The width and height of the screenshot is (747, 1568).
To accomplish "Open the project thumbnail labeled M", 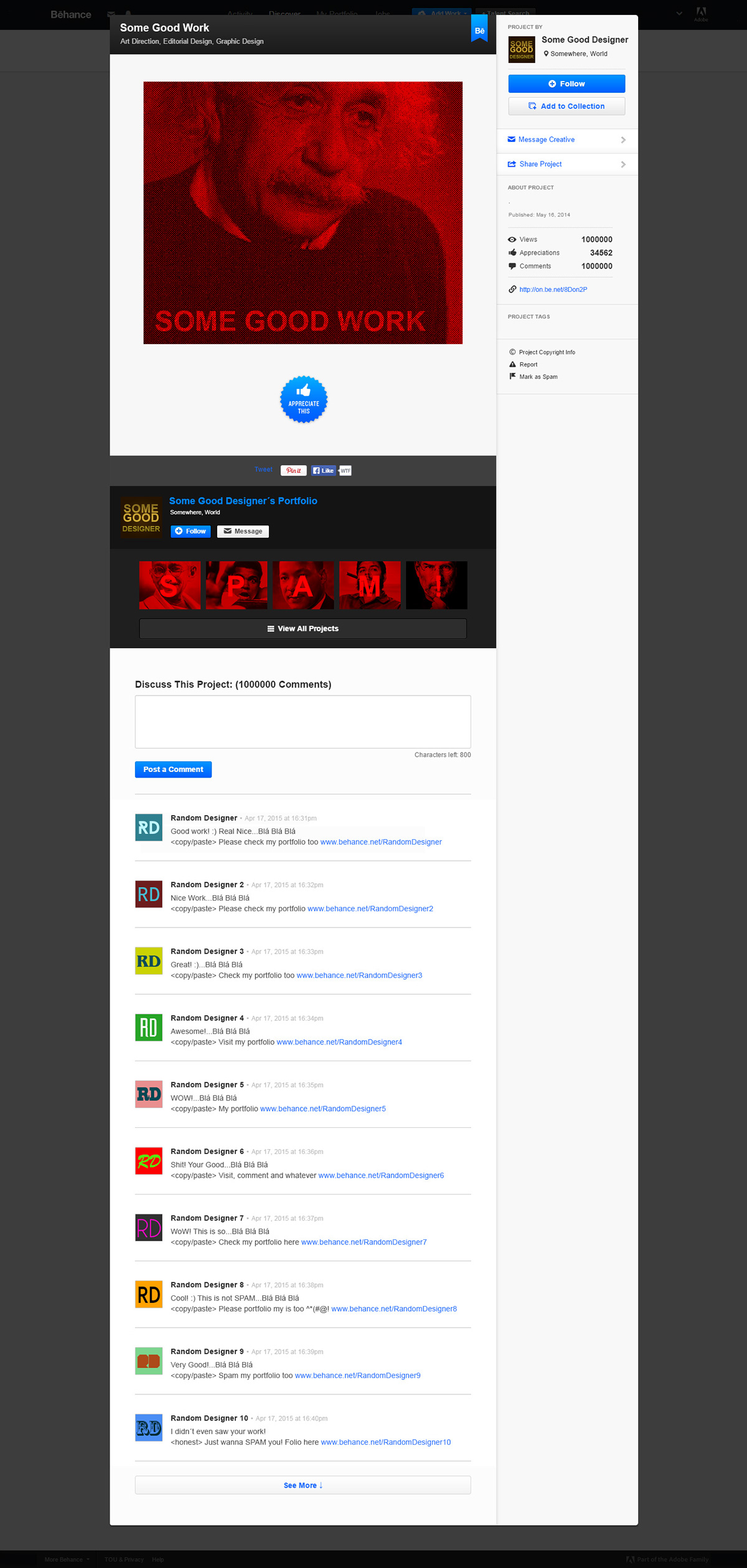I will (x=370, y=585).
